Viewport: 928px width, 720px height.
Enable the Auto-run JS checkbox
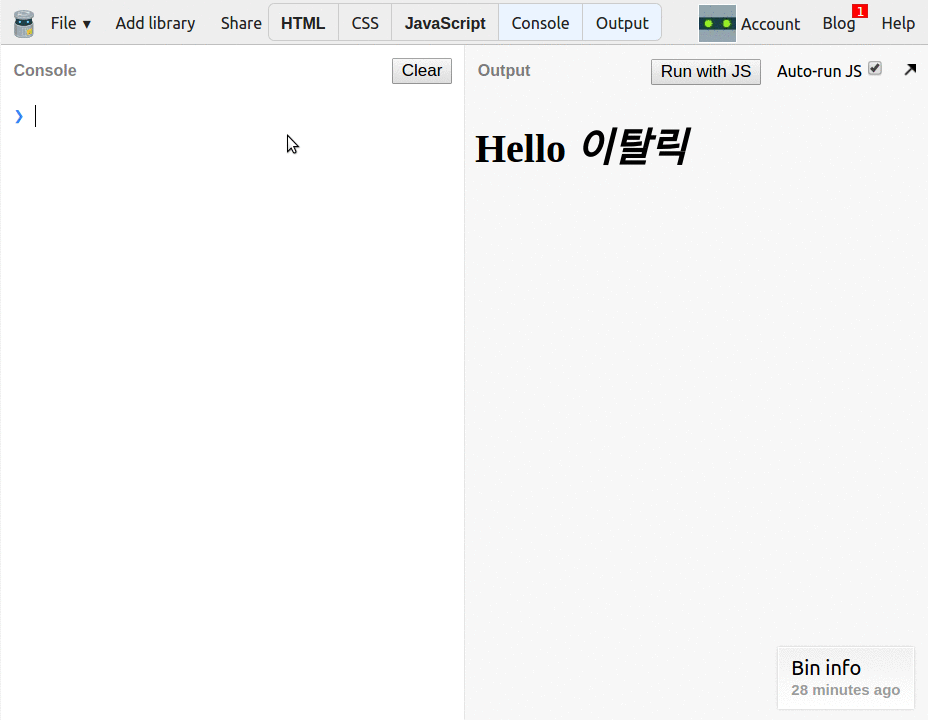click(876, 67)
